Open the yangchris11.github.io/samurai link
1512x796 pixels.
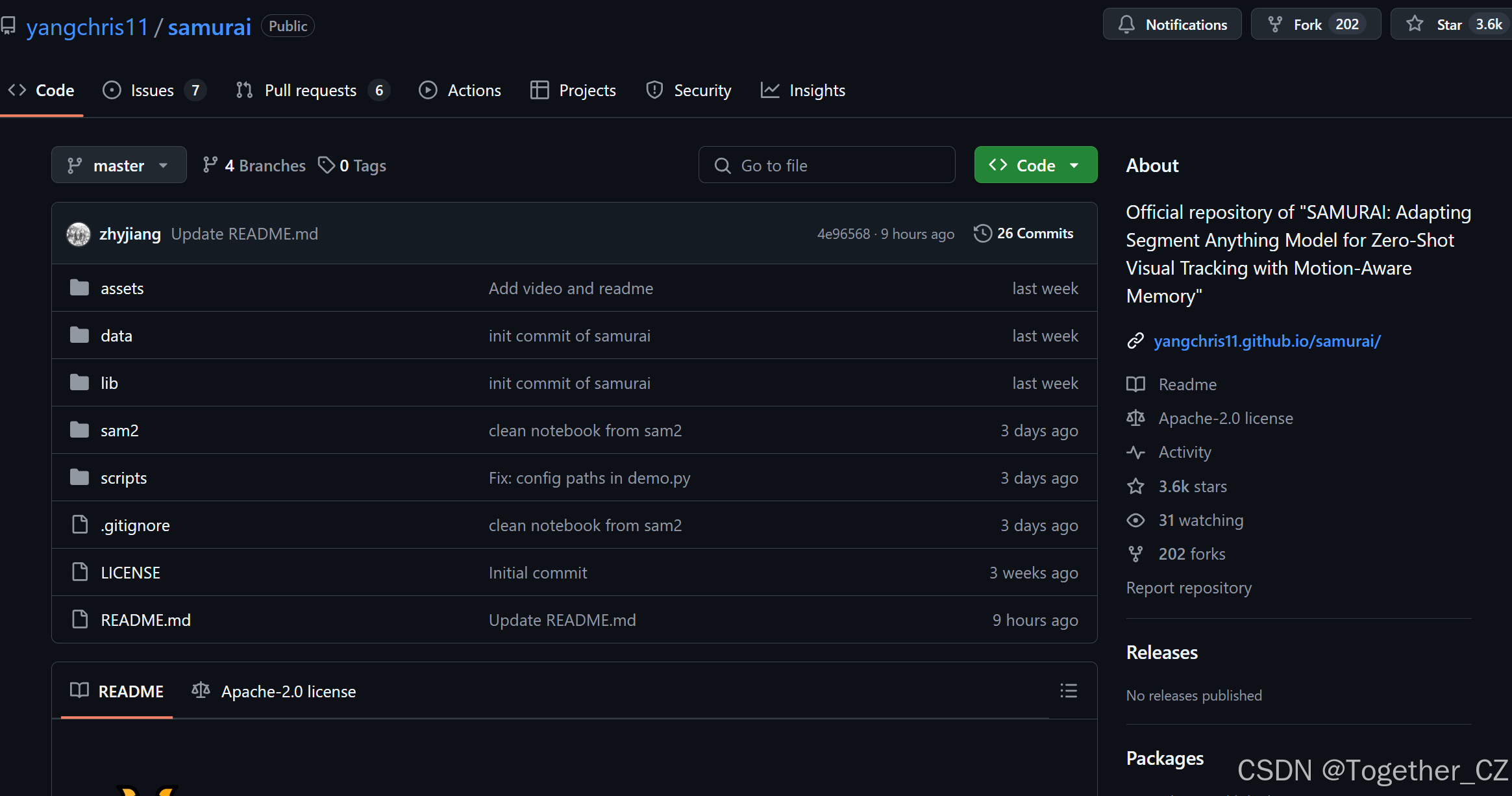coord(1267,341)
